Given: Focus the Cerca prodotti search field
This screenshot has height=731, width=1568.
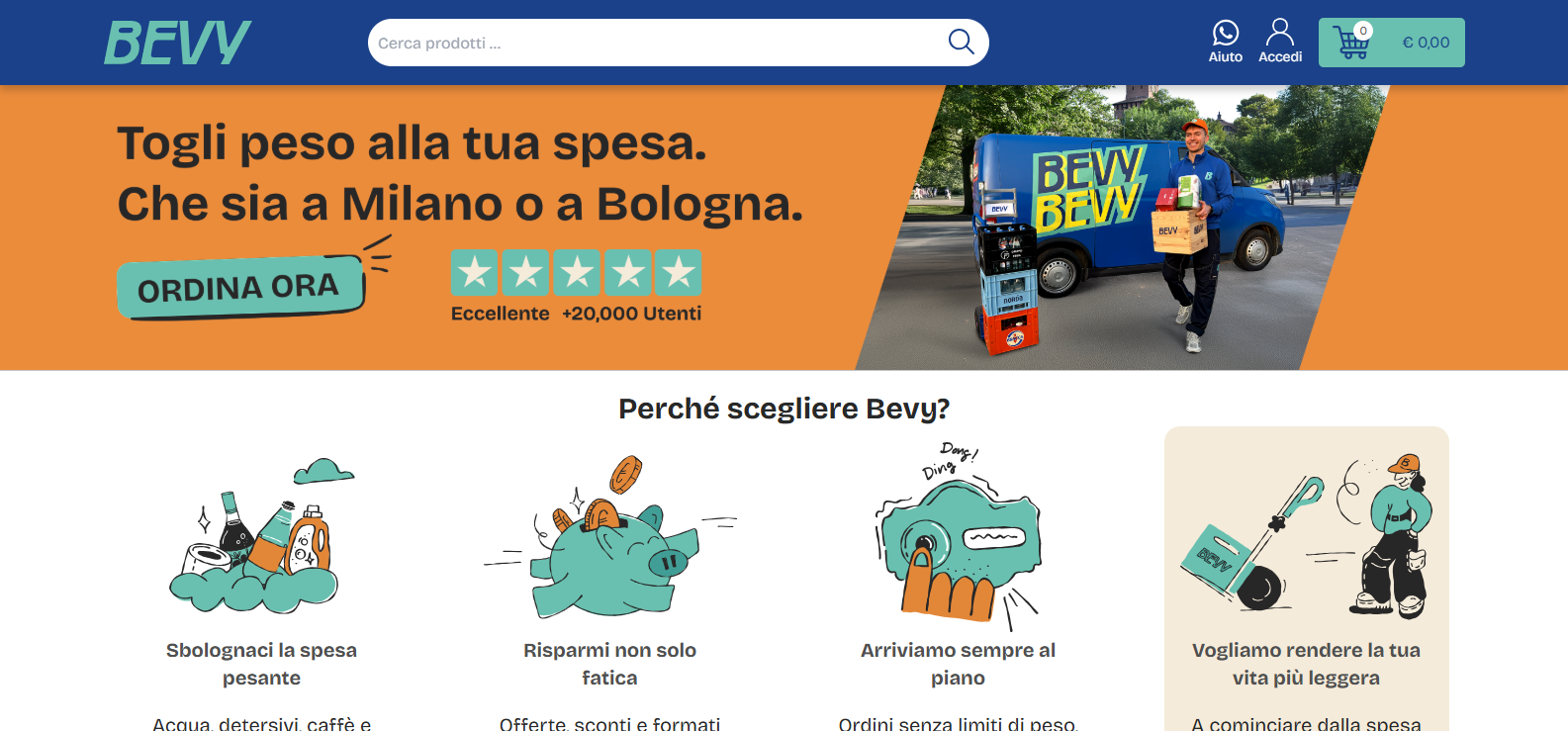Looking at the screenshot, I should pyautogui.click(x=657, y=43).
